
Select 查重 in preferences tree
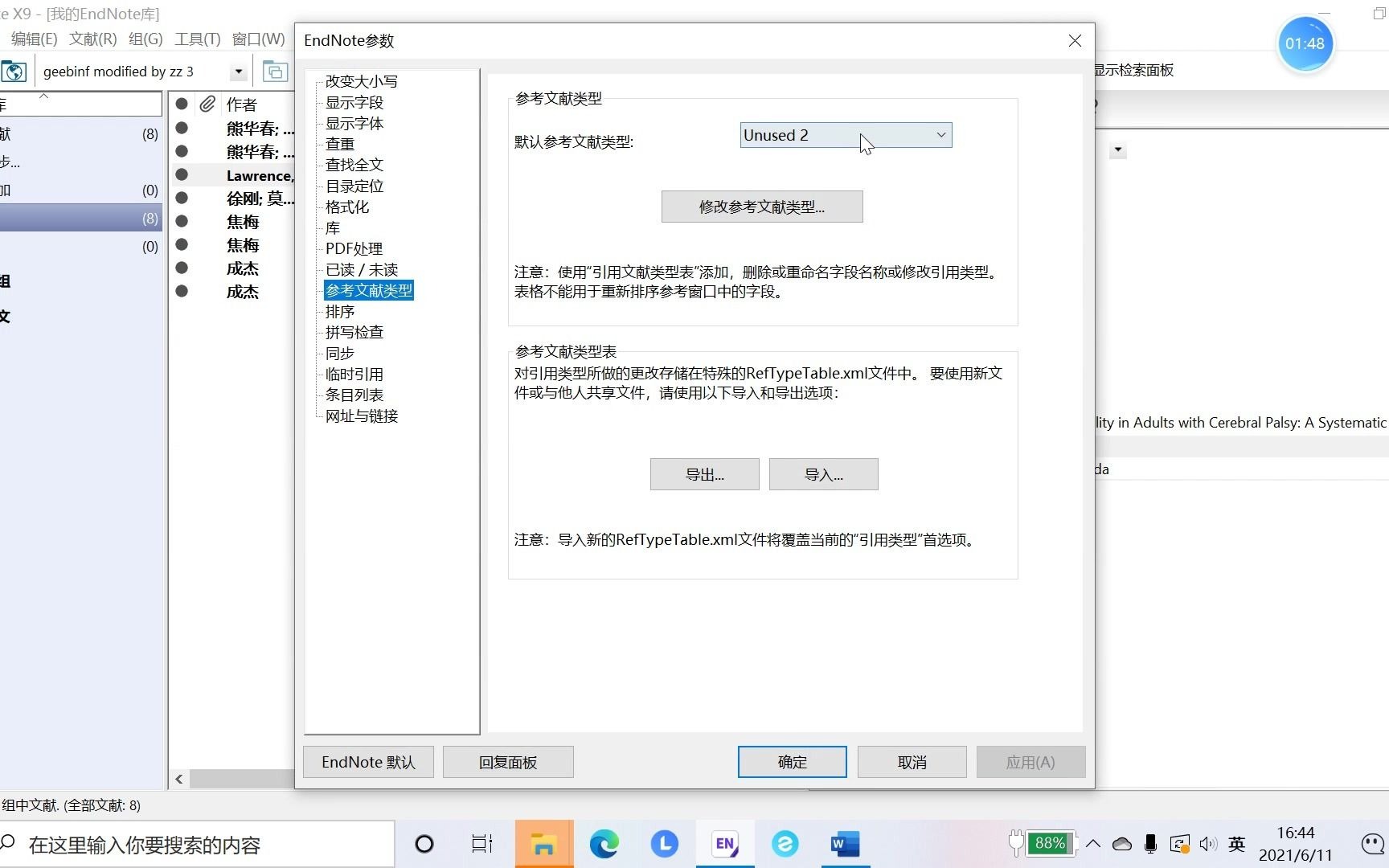[340, 144]
